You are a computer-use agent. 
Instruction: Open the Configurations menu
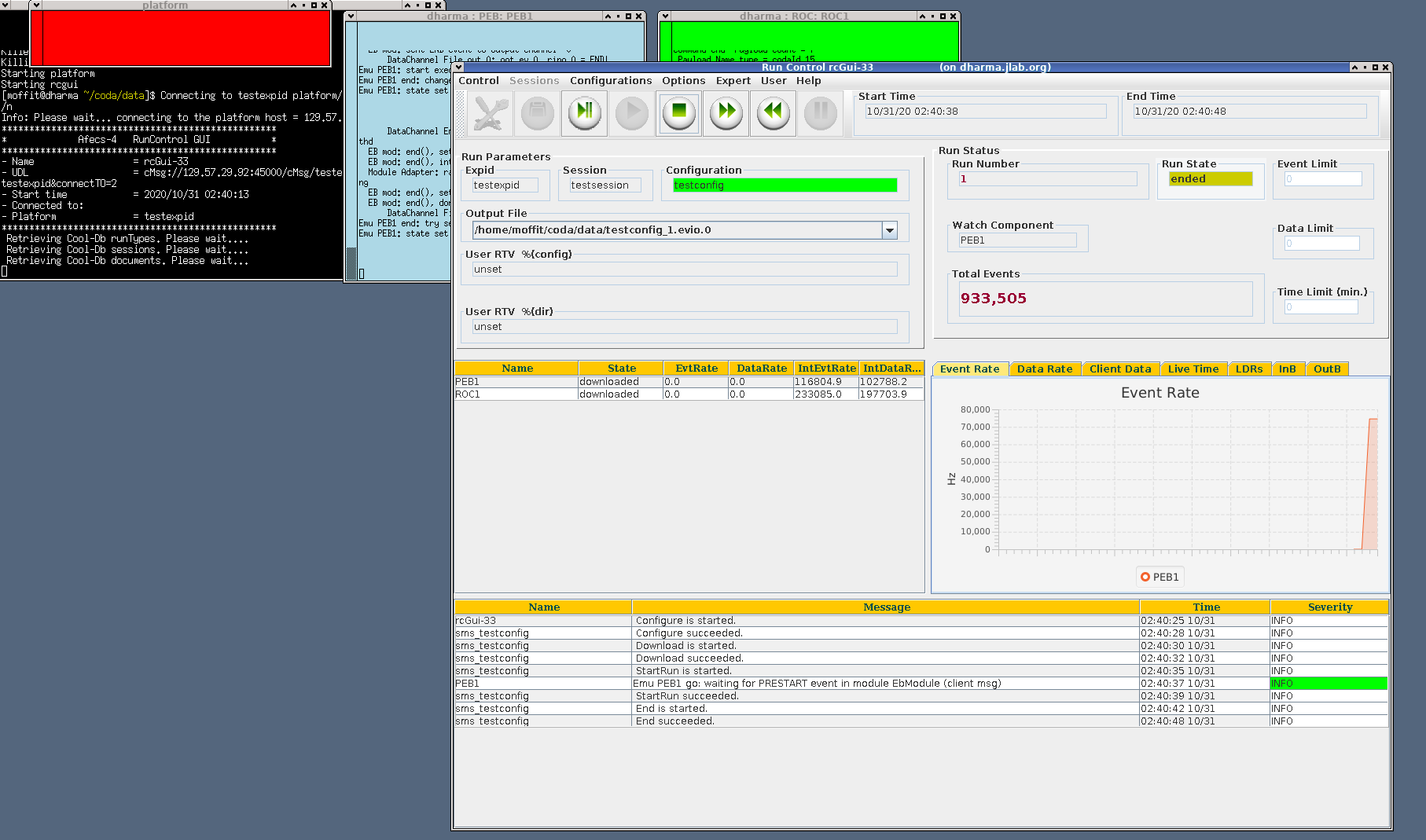[x=611, y=80]
